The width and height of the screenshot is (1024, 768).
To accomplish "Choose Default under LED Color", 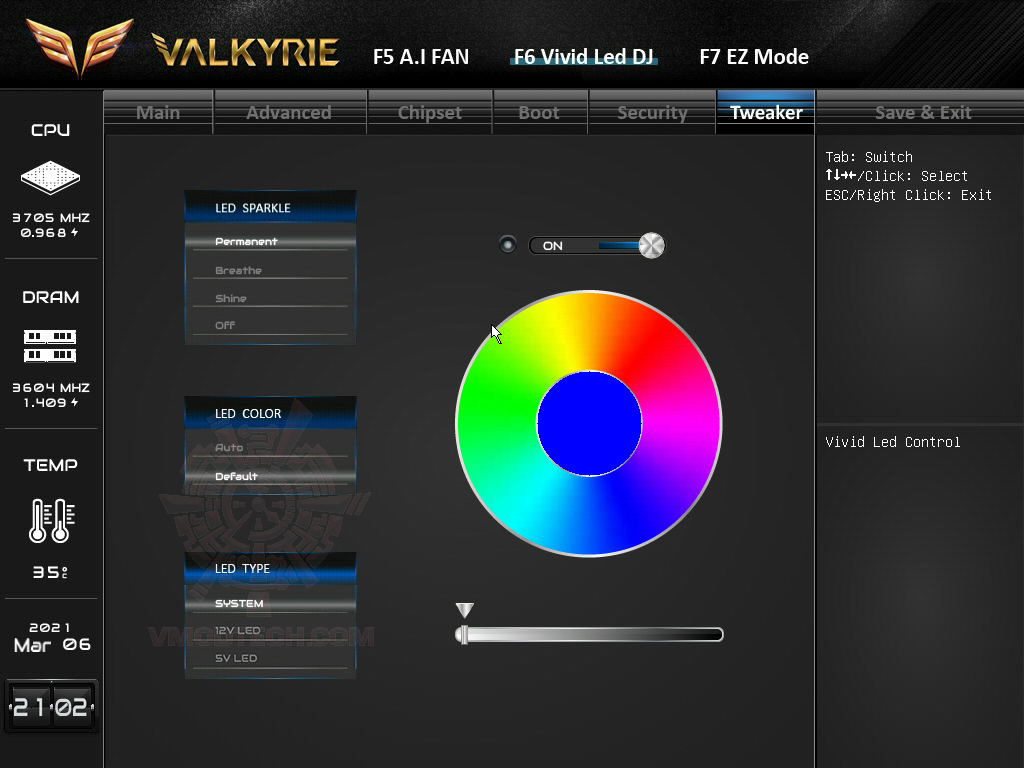I will point(270,476).
